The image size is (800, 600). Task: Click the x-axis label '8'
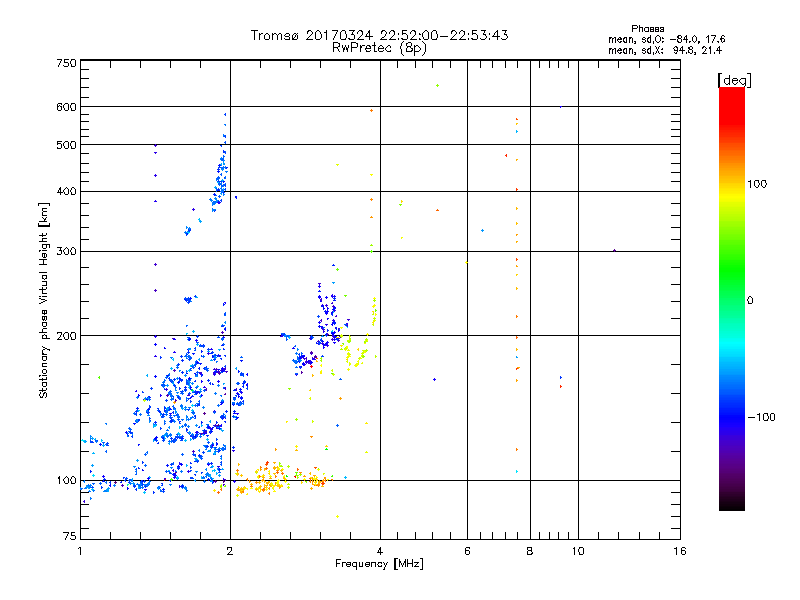click(530, 551)
